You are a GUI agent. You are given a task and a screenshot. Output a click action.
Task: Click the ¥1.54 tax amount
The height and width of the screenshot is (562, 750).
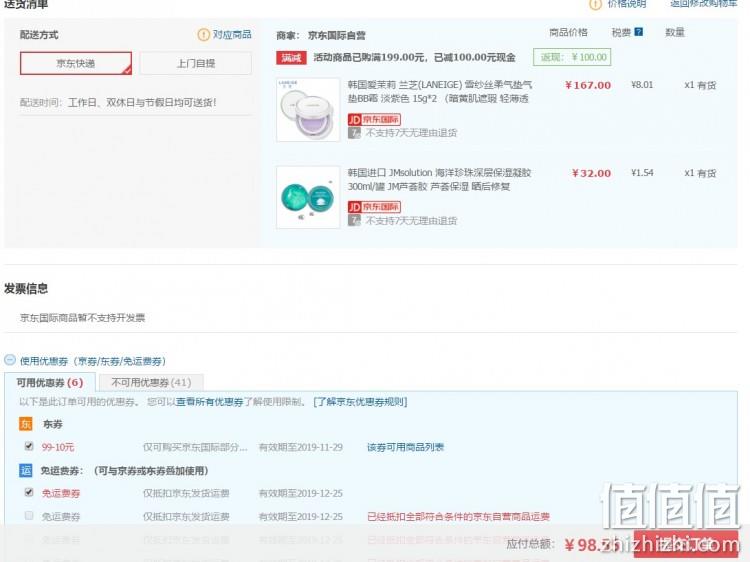pos(642,173)
